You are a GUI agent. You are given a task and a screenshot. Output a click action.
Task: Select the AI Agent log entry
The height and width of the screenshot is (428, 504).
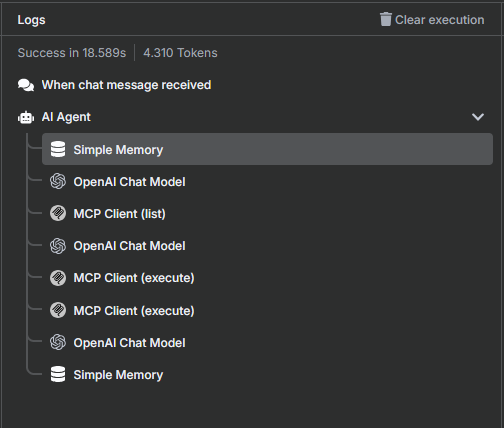click(x=252, y=117)
